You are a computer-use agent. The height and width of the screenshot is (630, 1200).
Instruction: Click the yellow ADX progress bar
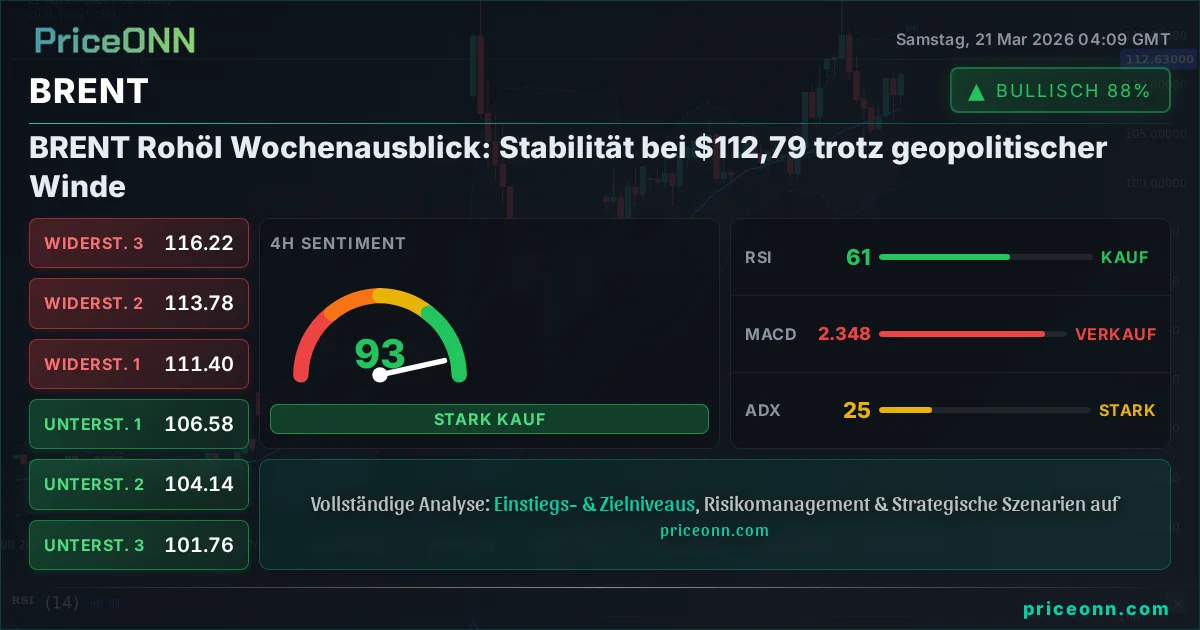point(905,410)
